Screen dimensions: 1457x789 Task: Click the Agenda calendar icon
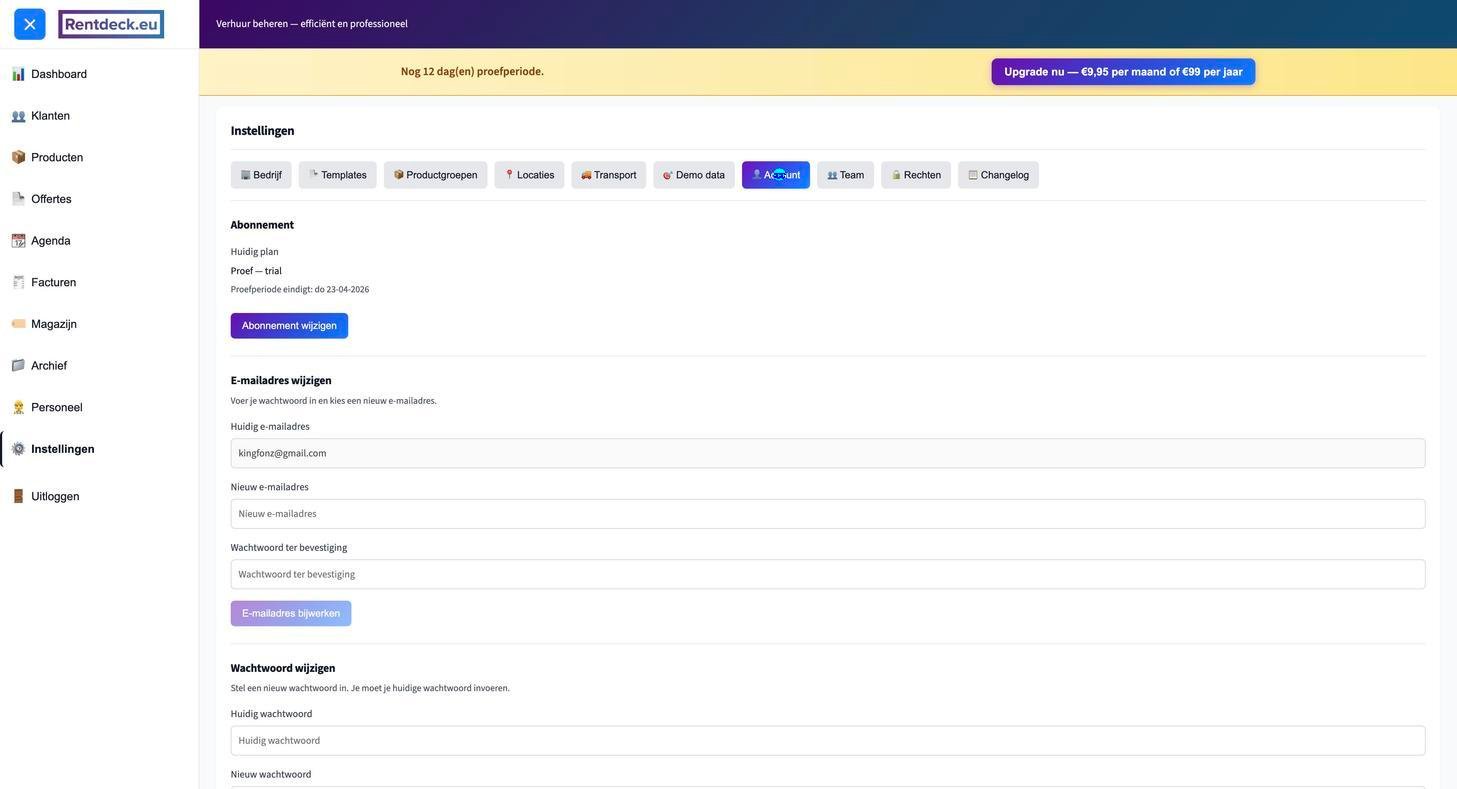tap(18, 241)
